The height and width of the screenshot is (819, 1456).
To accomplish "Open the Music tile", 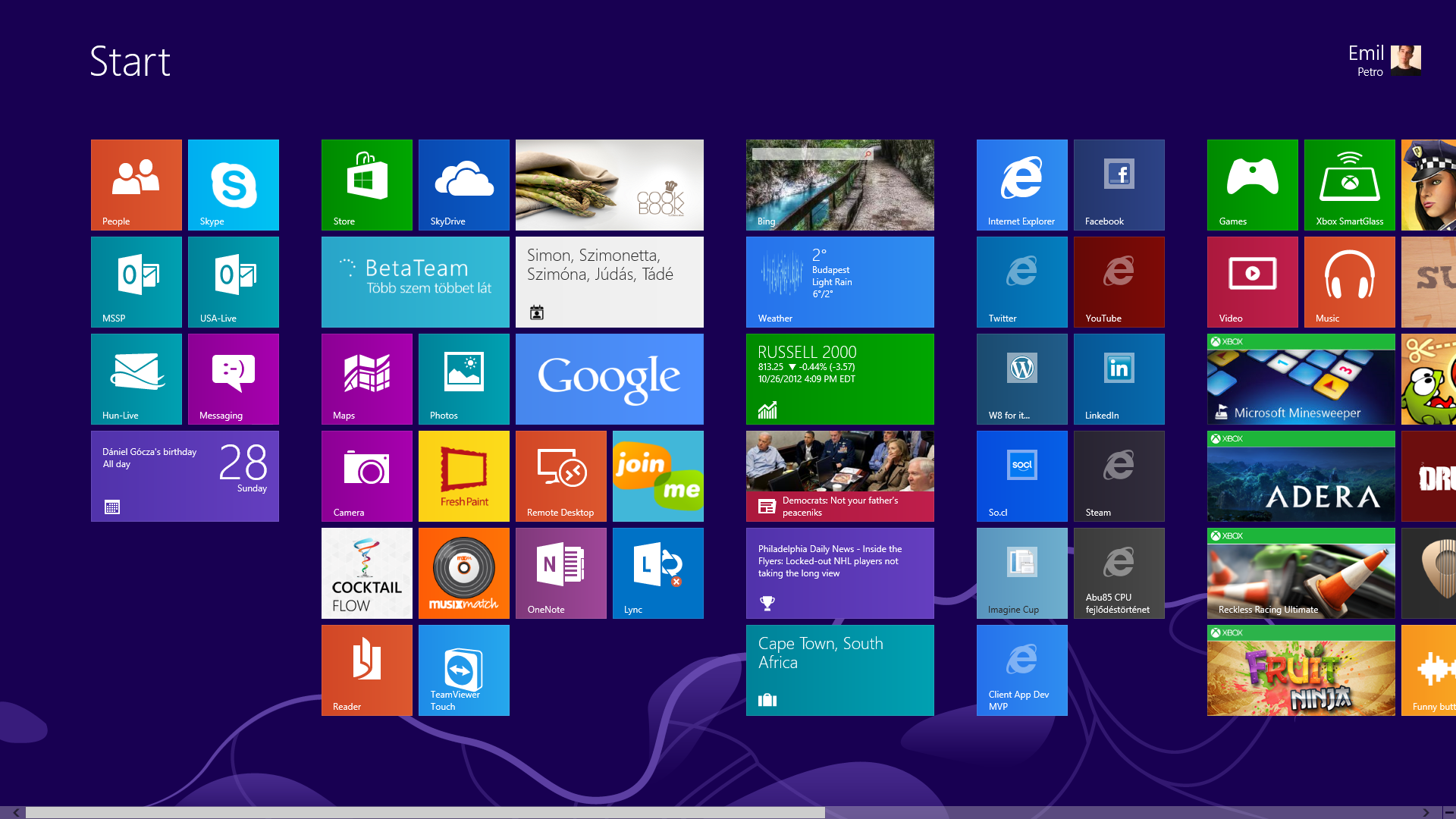I will pyautogui.click(x=1350, y=282).
